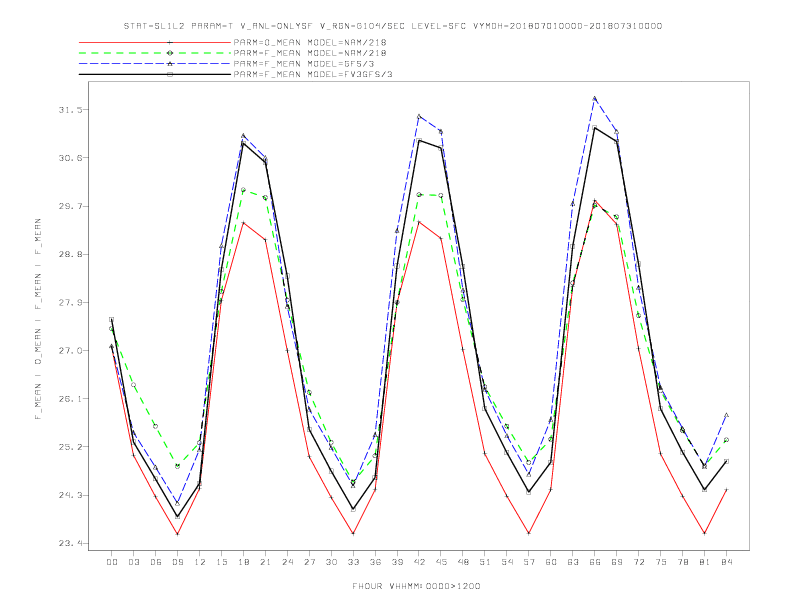Image resolution: width=792 pixels, height=612 pixels.
Task: Click x-axis forecast hour label 12
Action: (x=200, y=562)
